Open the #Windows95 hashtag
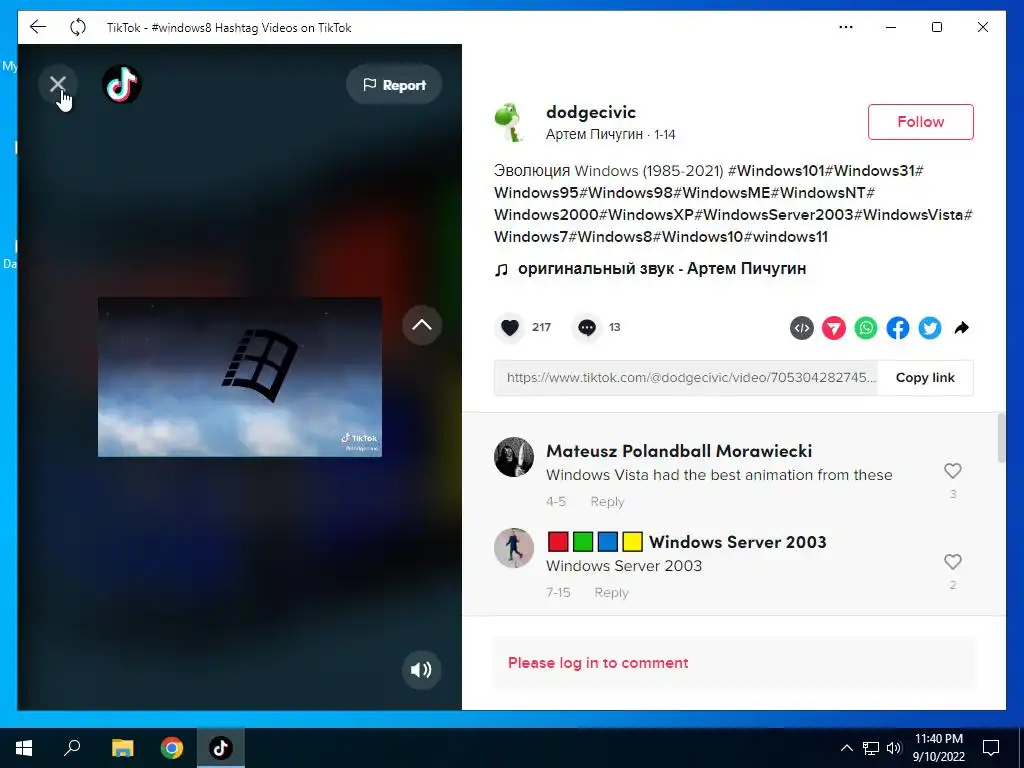Screen dimensions: 1024x768 coord(536,193)
